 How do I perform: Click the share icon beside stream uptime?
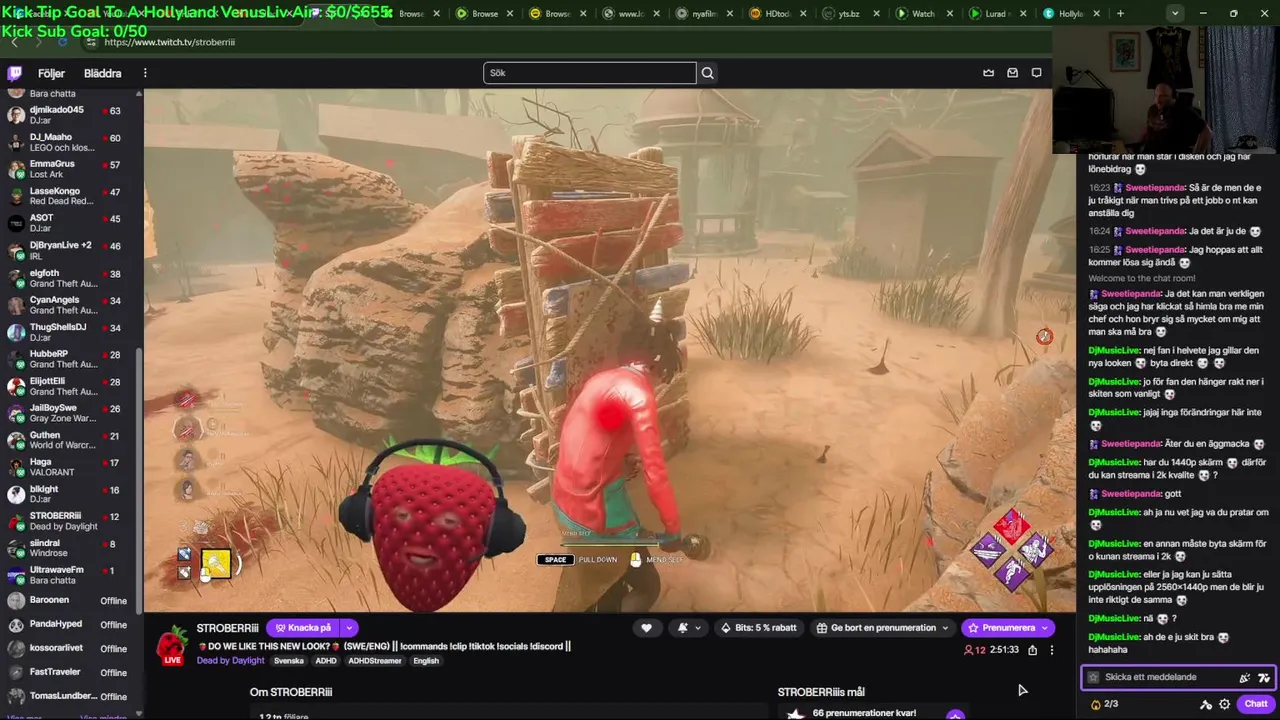click(x=1033, y=650)
